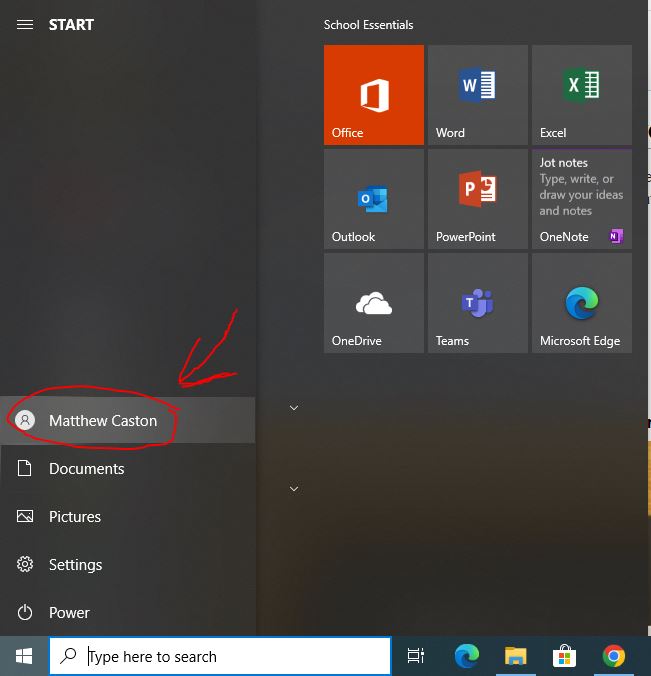Screen dimensions: 651x676
Task: Click the upper chevron beside Matthew Caston
Action: (x=294, y=408)
